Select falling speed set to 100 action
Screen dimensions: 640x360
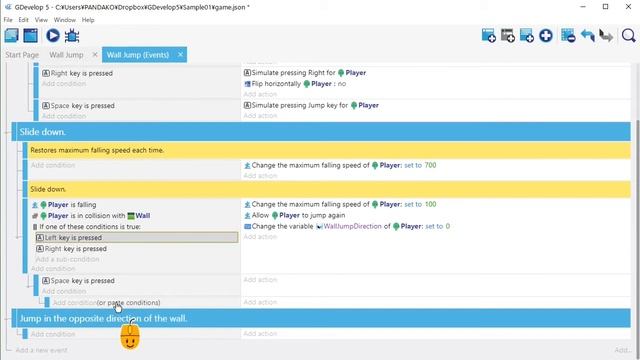340,204
